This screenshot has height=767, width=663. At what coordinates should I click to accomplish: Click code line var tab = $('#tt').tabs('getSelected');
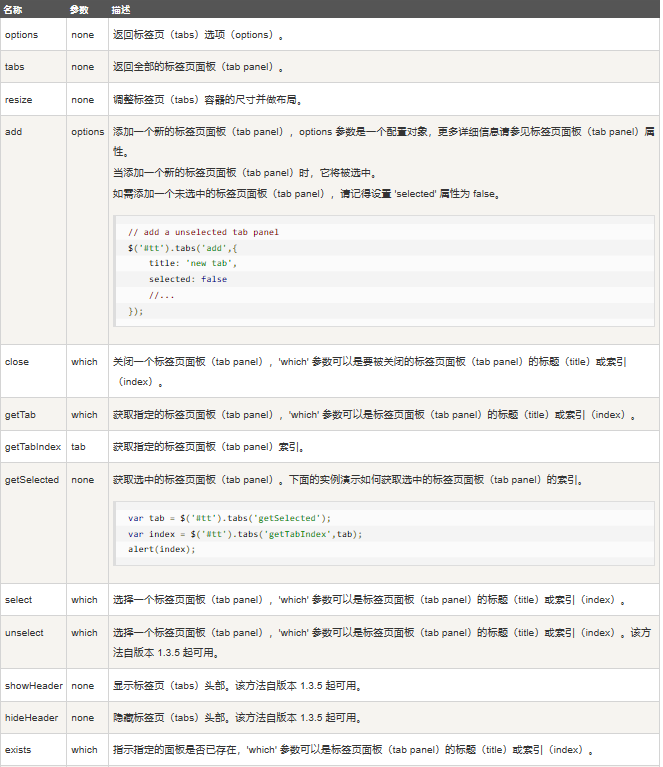point(229,518)
